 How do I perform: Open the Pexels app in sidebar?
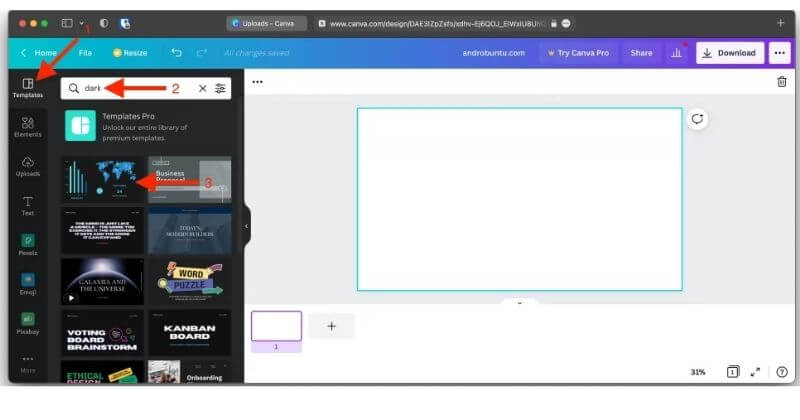28,244
